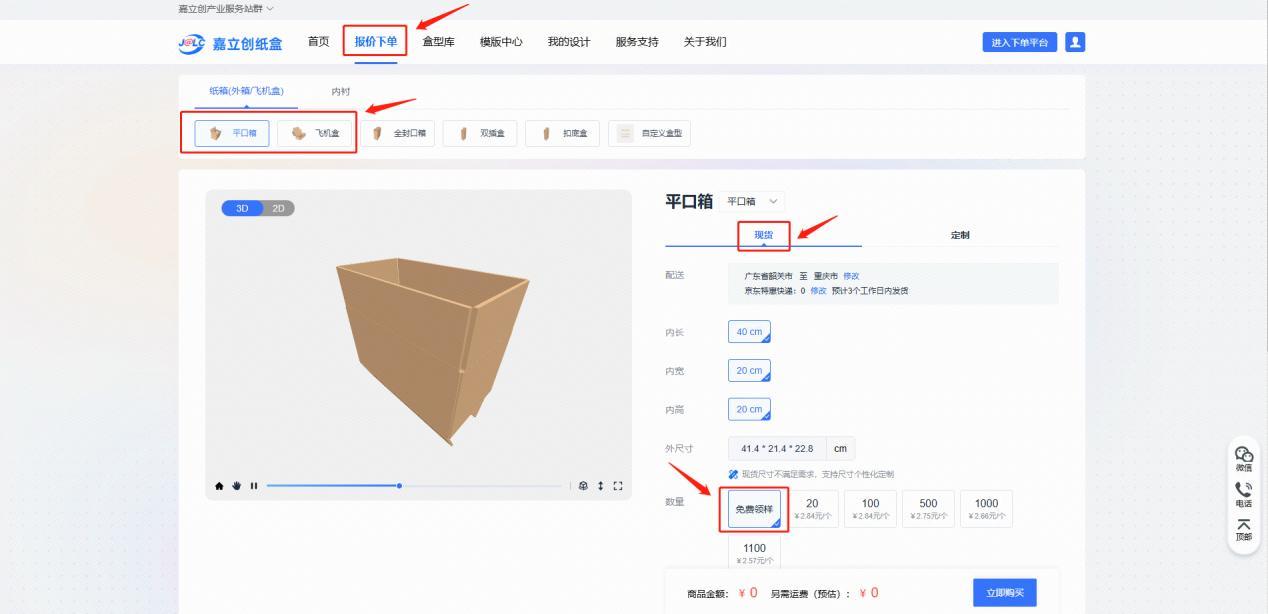Select the 免费领样 free sample quantity

click(x=754, y=509)
